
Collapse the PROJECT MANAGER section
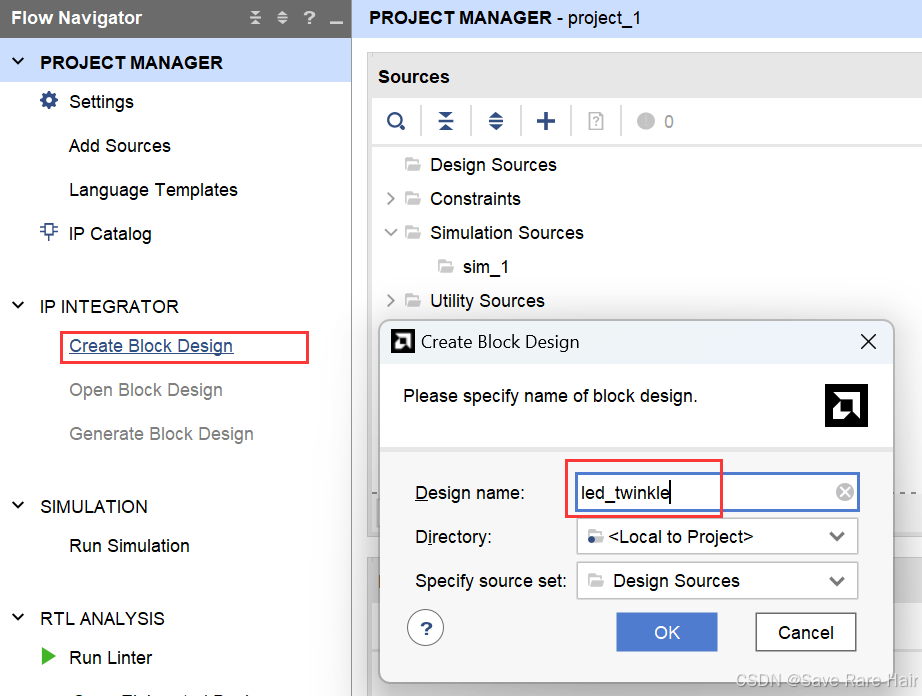(x=18, y=61)
